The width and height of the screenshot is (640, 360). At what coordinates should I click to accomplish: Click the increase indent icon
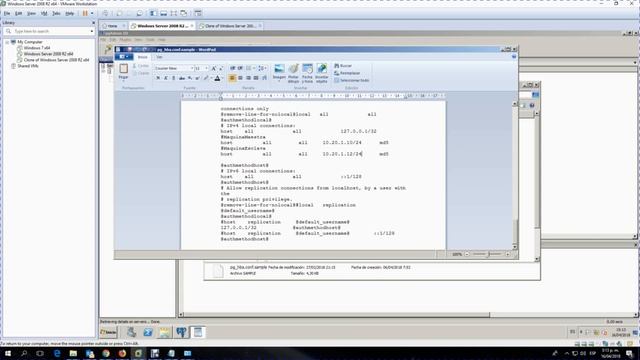[240, 68]
